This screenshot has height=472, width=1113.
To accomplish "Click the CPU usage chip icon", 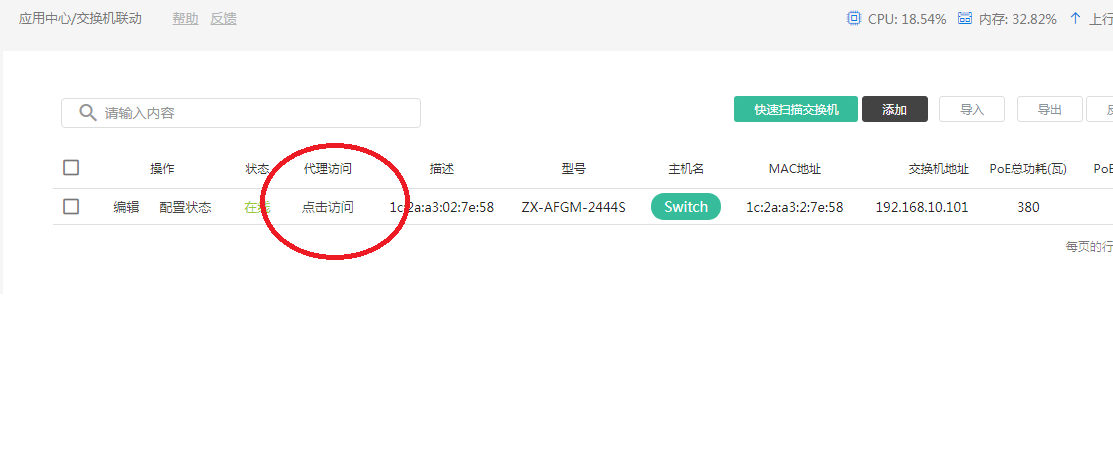I will click(853, 18).
